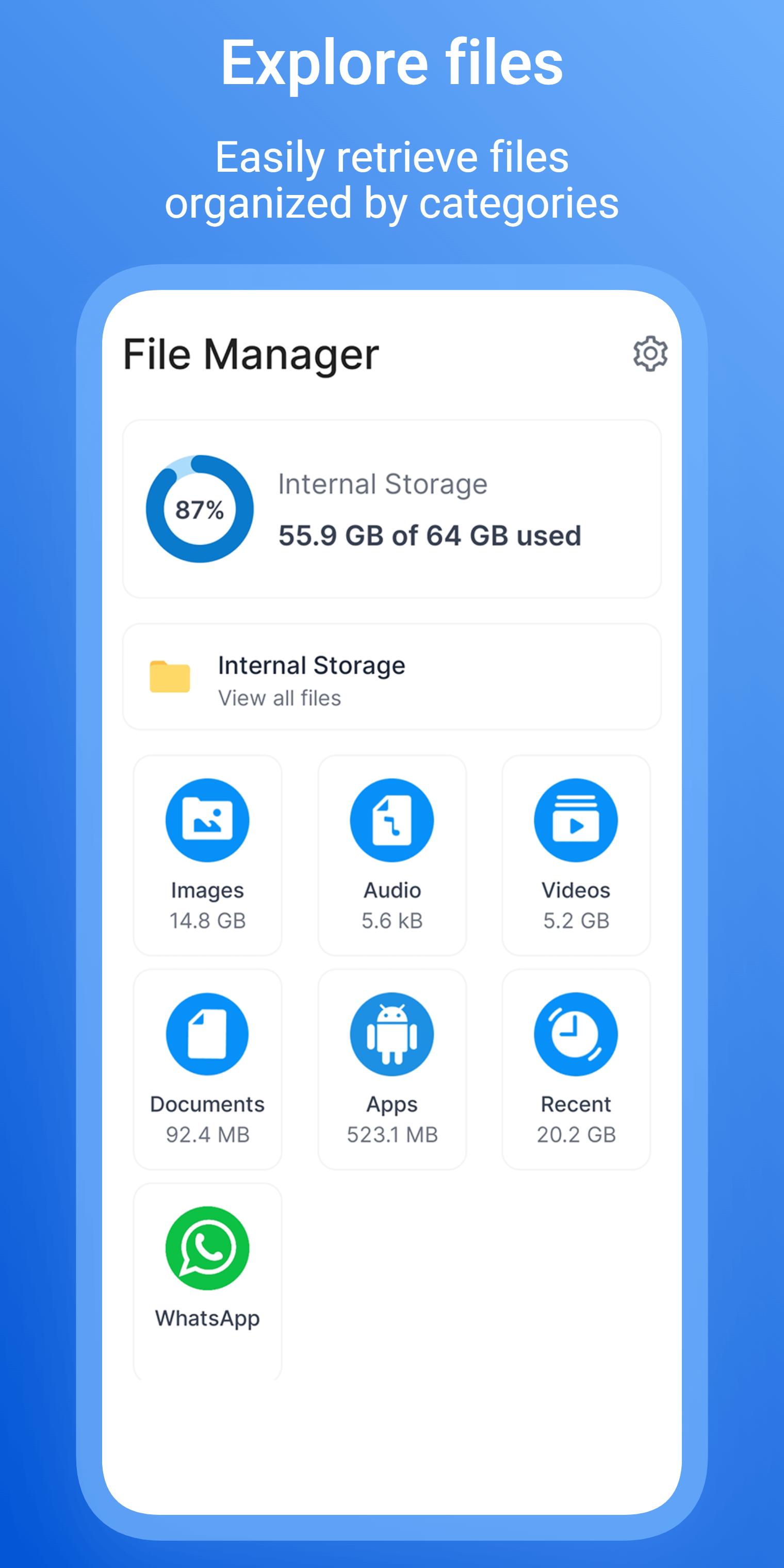The image size is (784, 1568).
Task: Tap the Apps 523.1 MB size text
Action: [392, 1135]
